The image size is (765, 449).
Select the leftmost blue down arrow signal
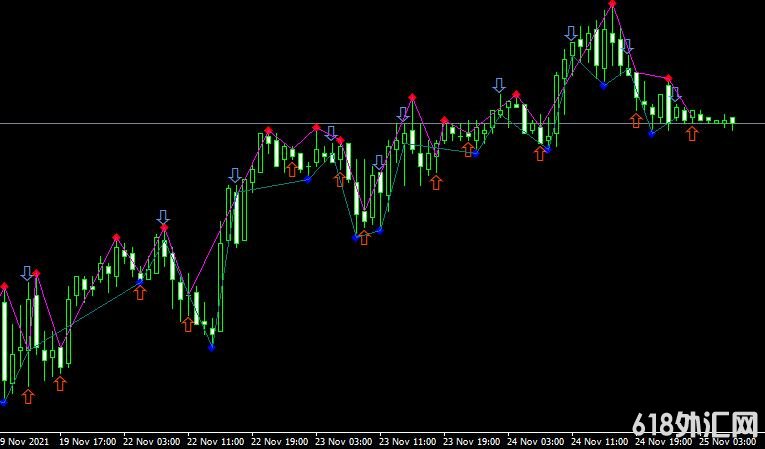coord(26,273)
